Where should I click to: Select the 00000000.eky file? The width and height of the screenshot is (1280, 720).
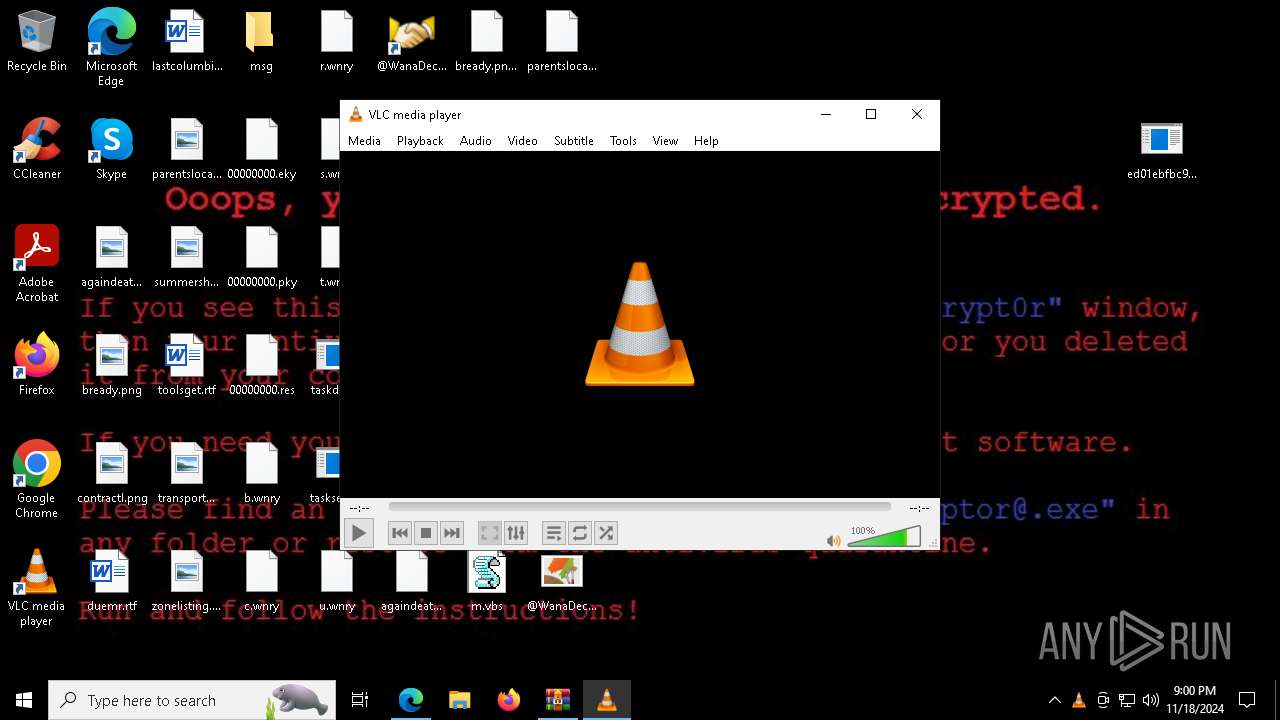(x=262, y=149)
